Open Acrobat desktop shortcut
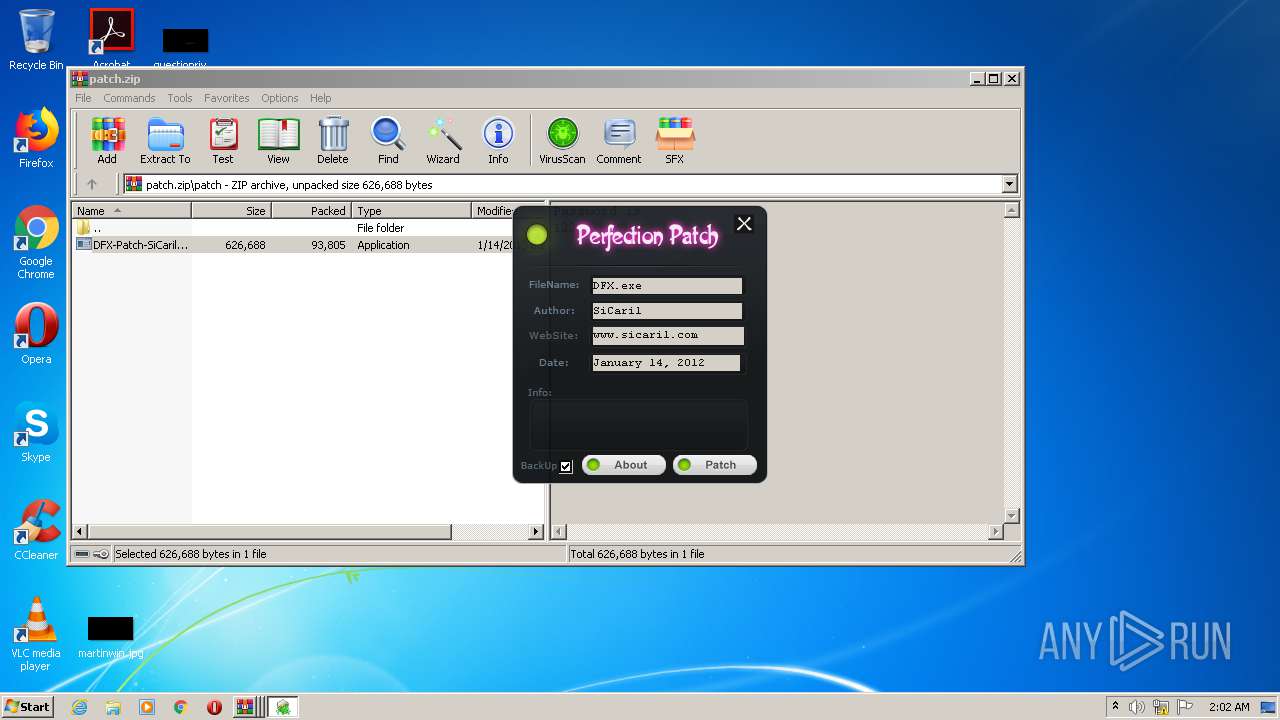Screen dimensions: 1280x720 coord(111,38)
